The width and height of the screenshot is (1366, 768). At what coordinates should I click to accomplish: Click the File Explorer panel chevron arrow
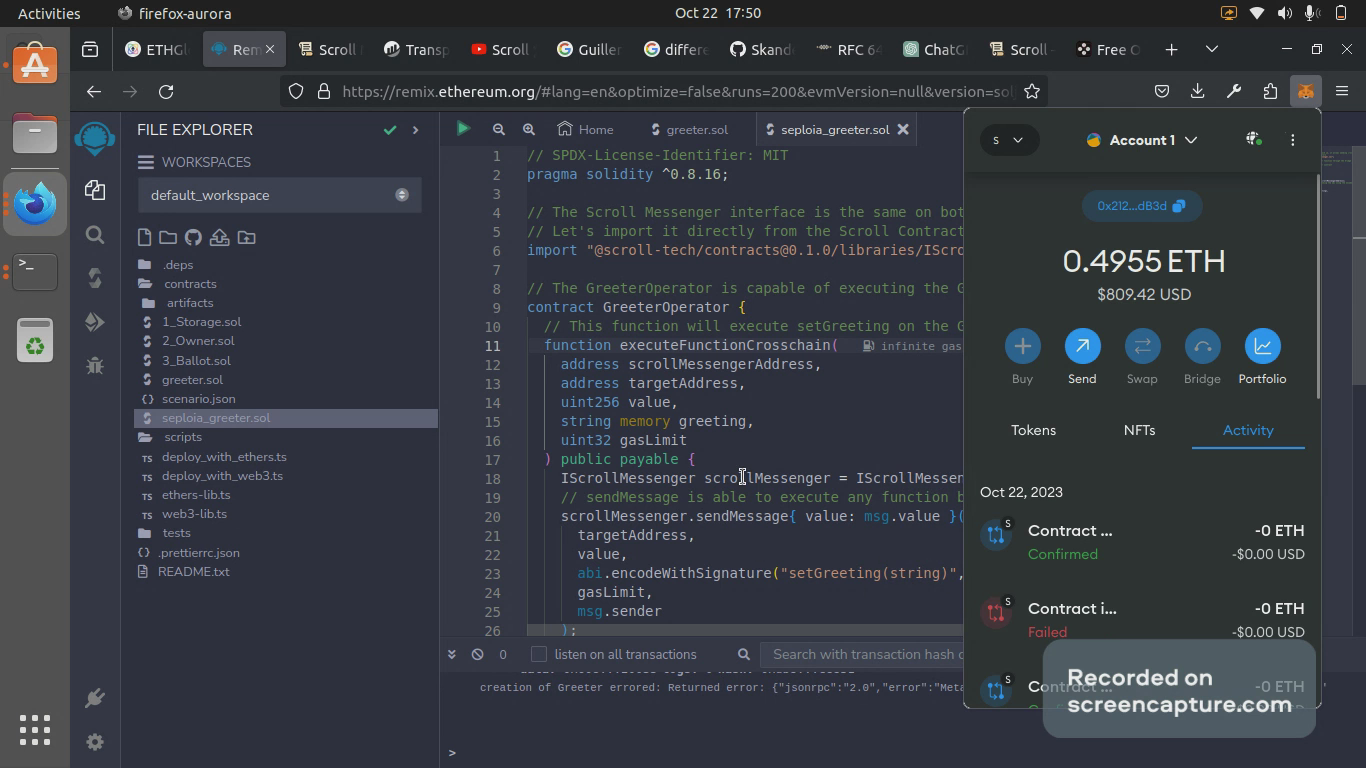point(415,130)
